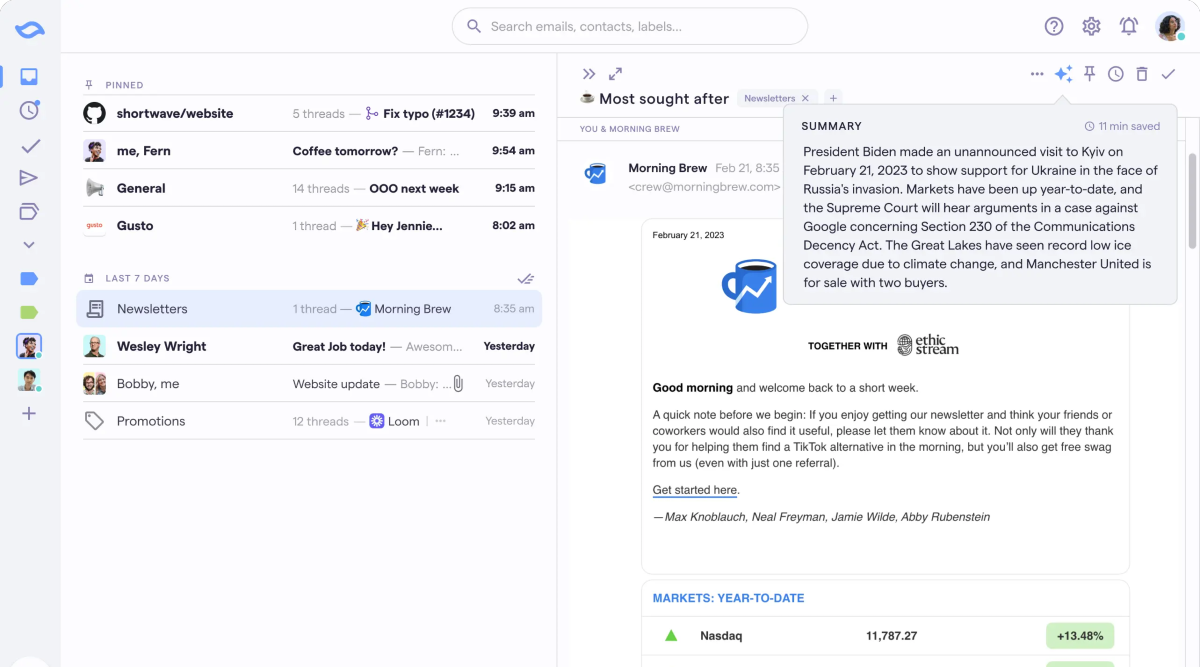Open the Done view via sidebar checkmark

(x=29, y=145)
